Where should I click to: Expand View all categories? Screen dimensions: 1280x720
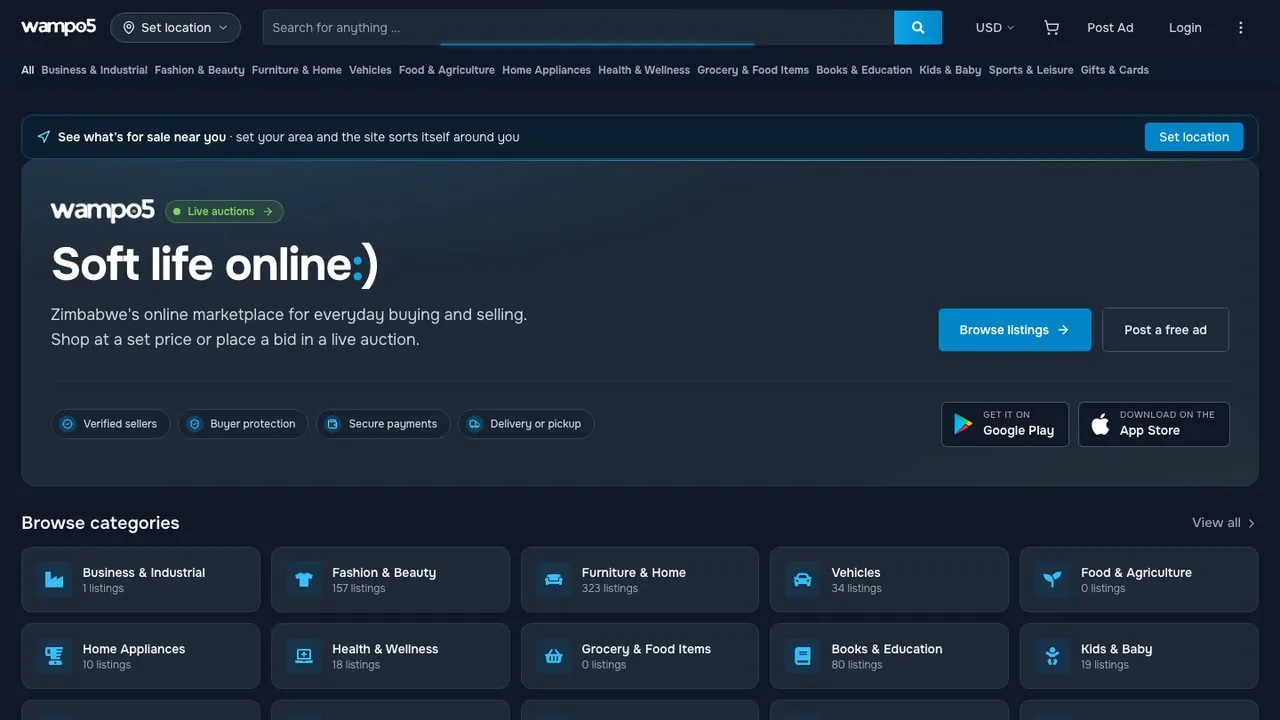(1224, 523)
